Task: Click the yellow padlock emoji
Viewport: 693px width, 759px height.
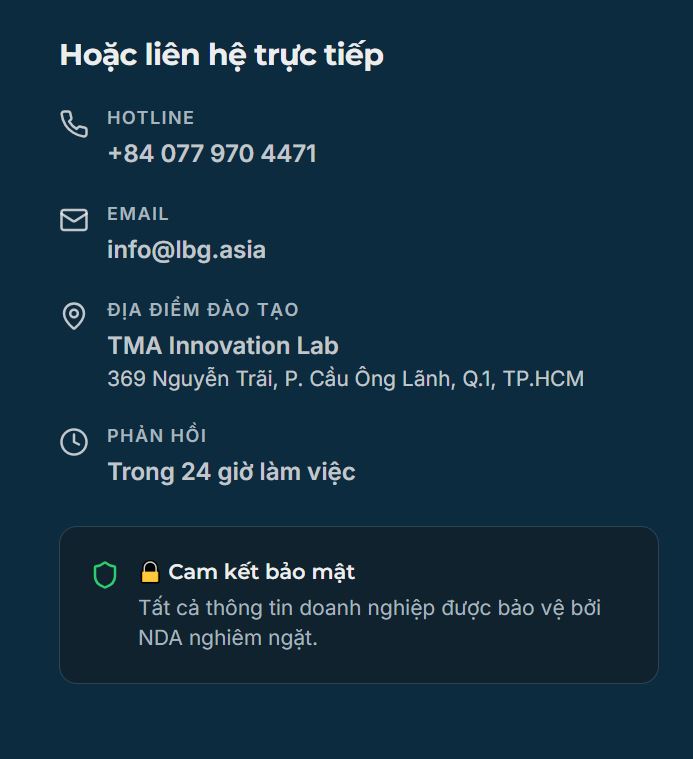Action: (x=150, y=572)
